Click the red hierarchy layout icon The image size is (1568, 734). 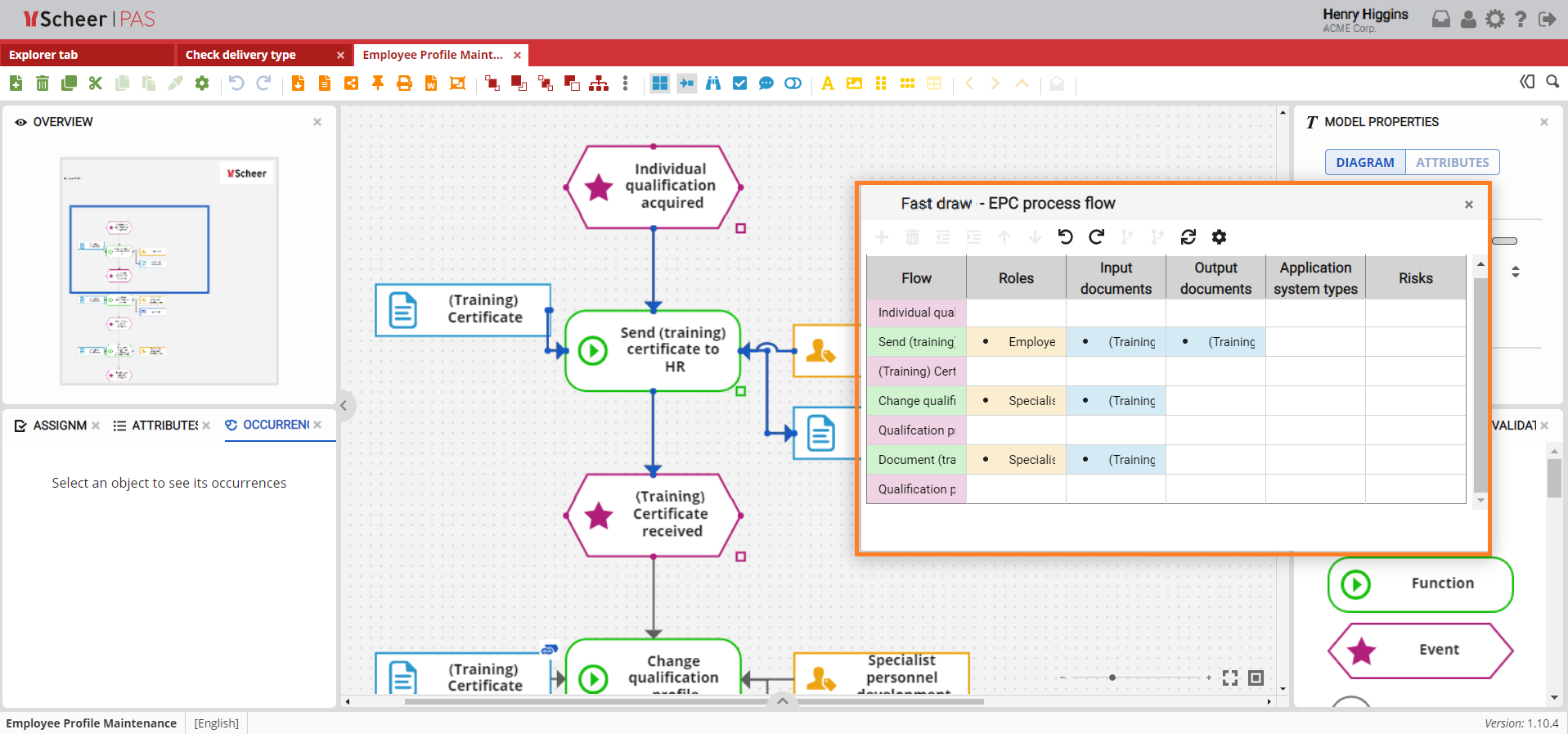tap(599, 83)
